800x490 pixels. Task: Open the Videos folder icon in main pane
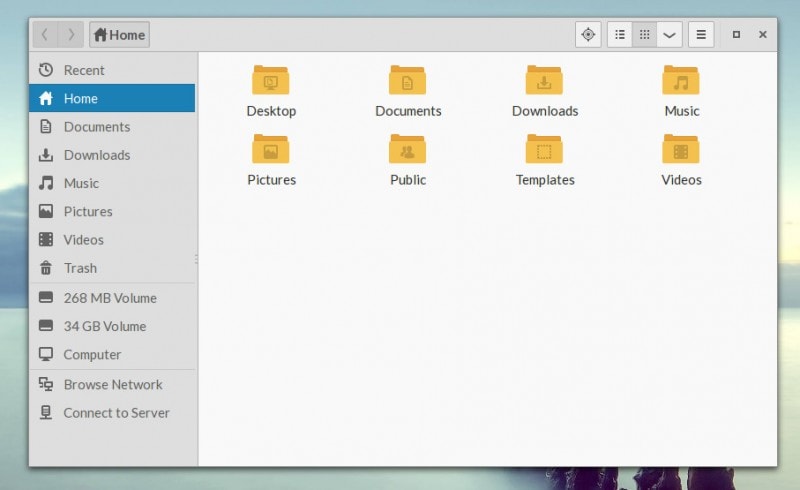click(x=681, y=149)
